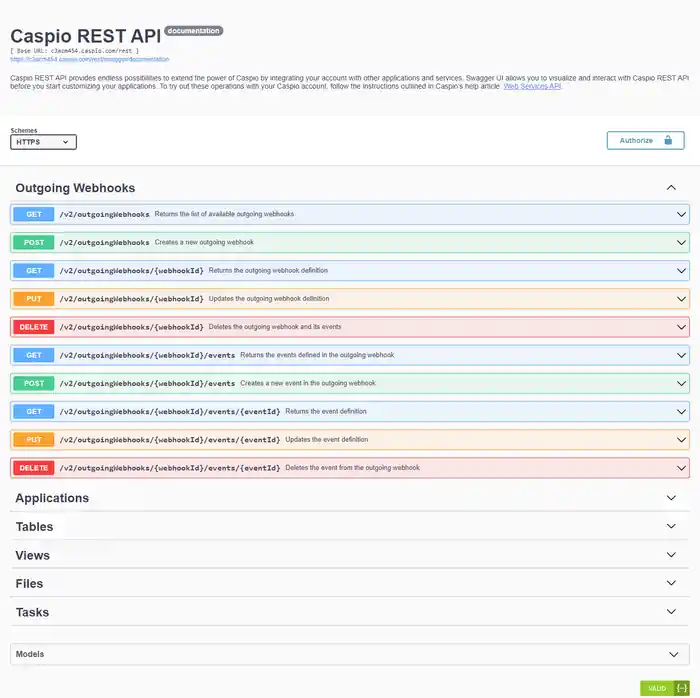
Task: Click the Tables section heading
Action: point(34,527)
